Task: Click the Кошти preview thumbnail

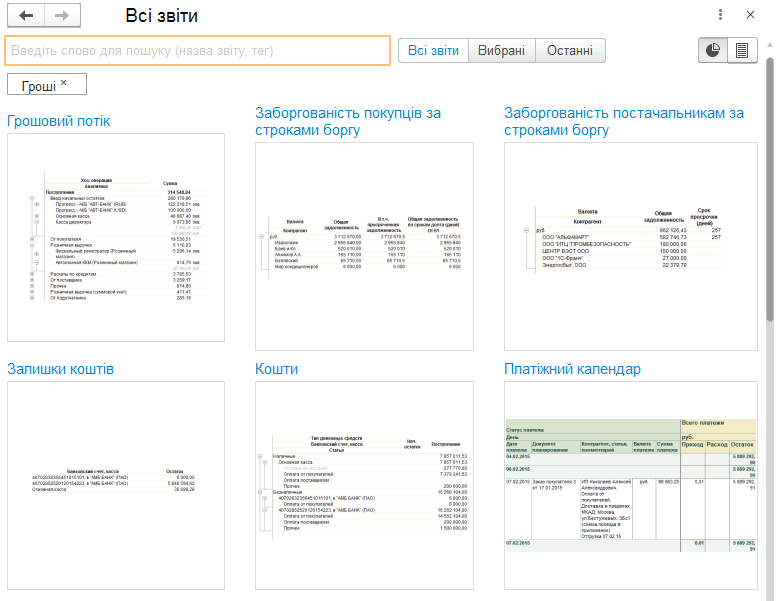Action: pos(364,485)
